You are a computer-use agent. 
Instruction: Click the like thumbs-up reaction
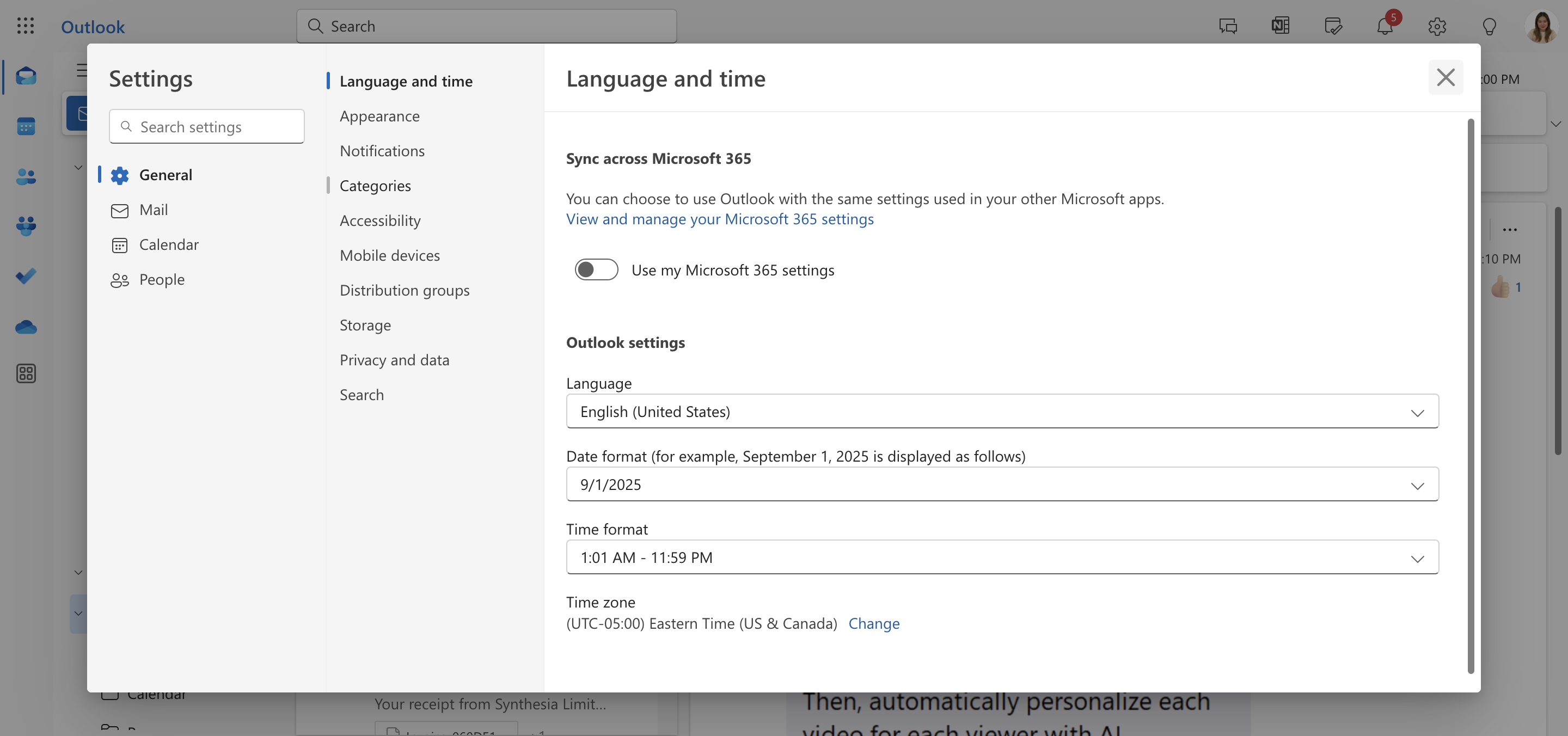[x=1500, y=287]
